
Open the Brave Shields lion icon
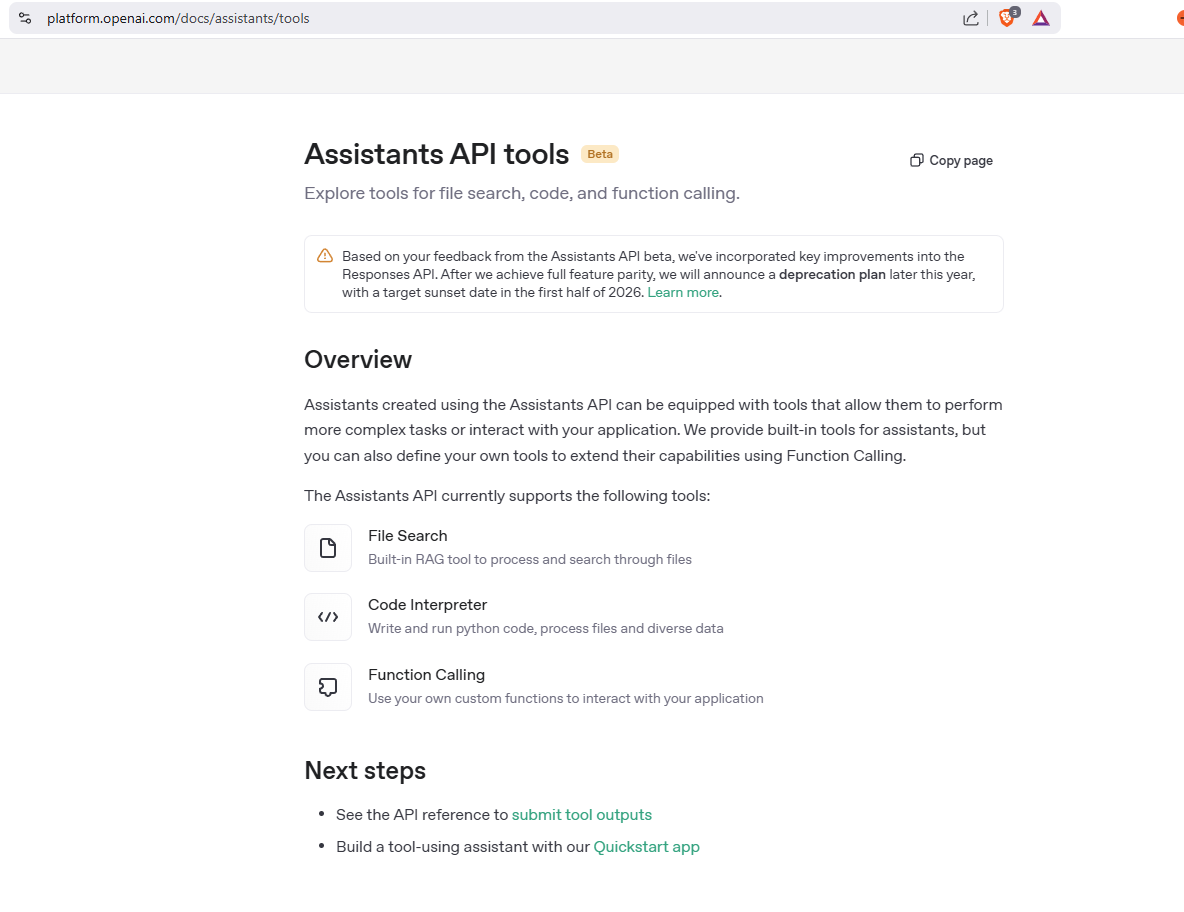point(1007,17)
